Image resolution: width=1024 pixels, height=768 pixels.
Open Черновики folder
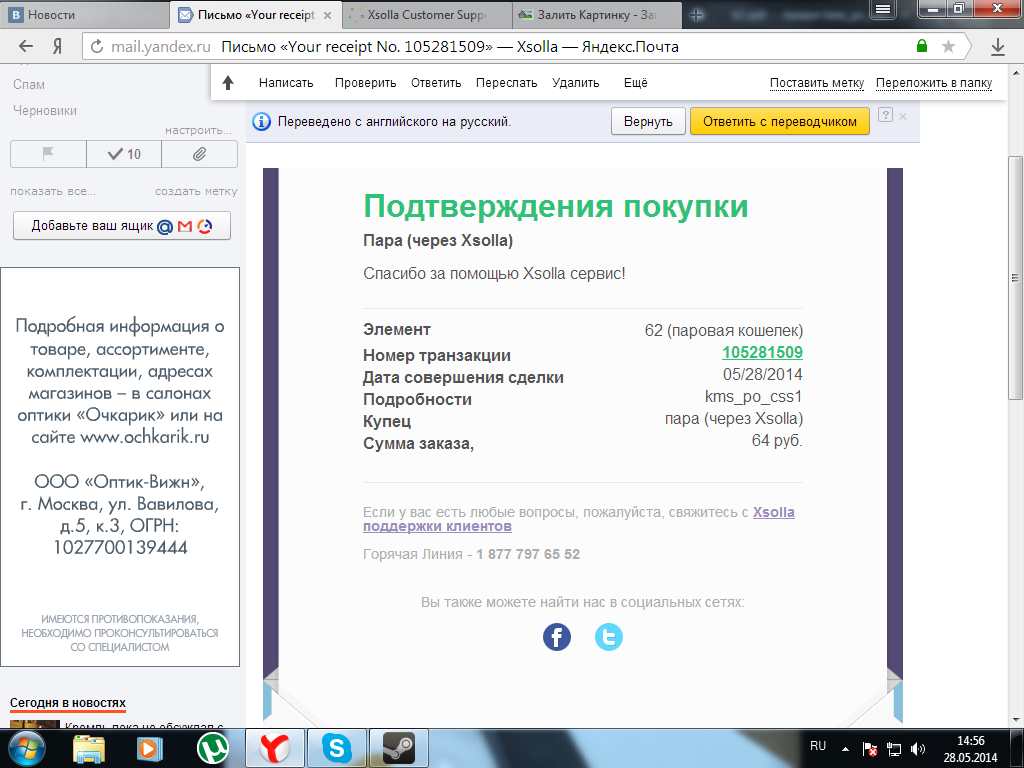[x=45, y=110]
